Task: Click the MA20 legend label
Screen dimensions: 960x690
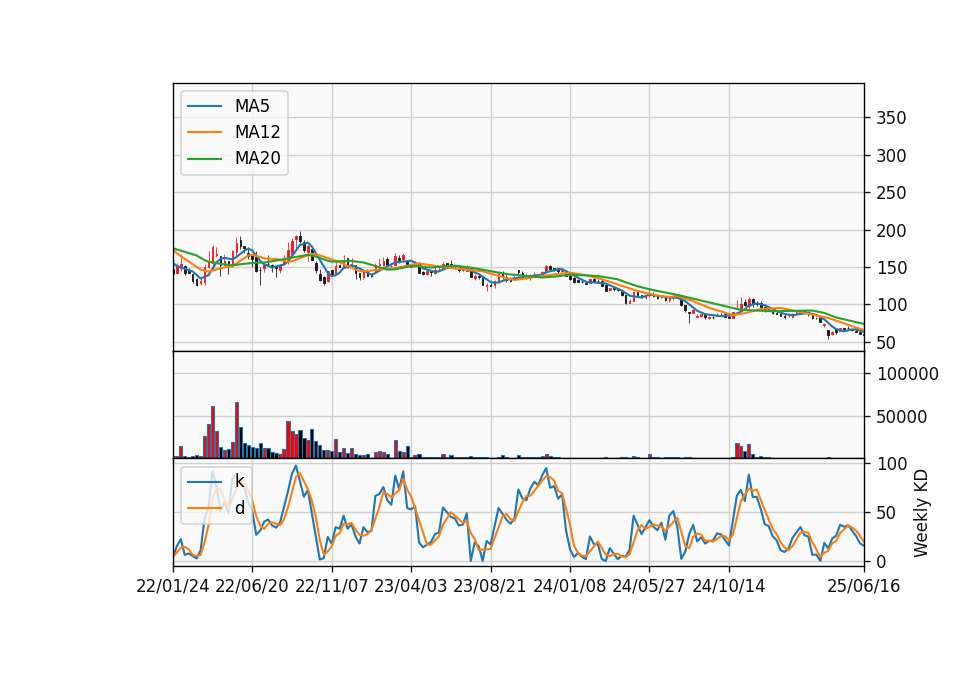Action: (257, 158)
